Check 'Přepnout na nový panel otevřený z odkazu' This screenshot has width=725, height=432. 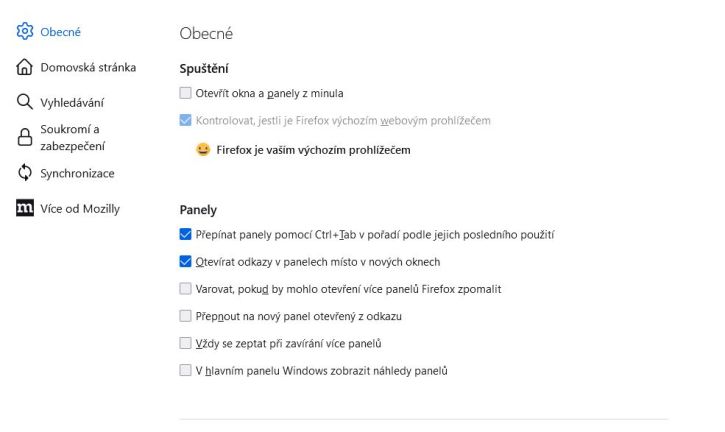coord(185,316)
